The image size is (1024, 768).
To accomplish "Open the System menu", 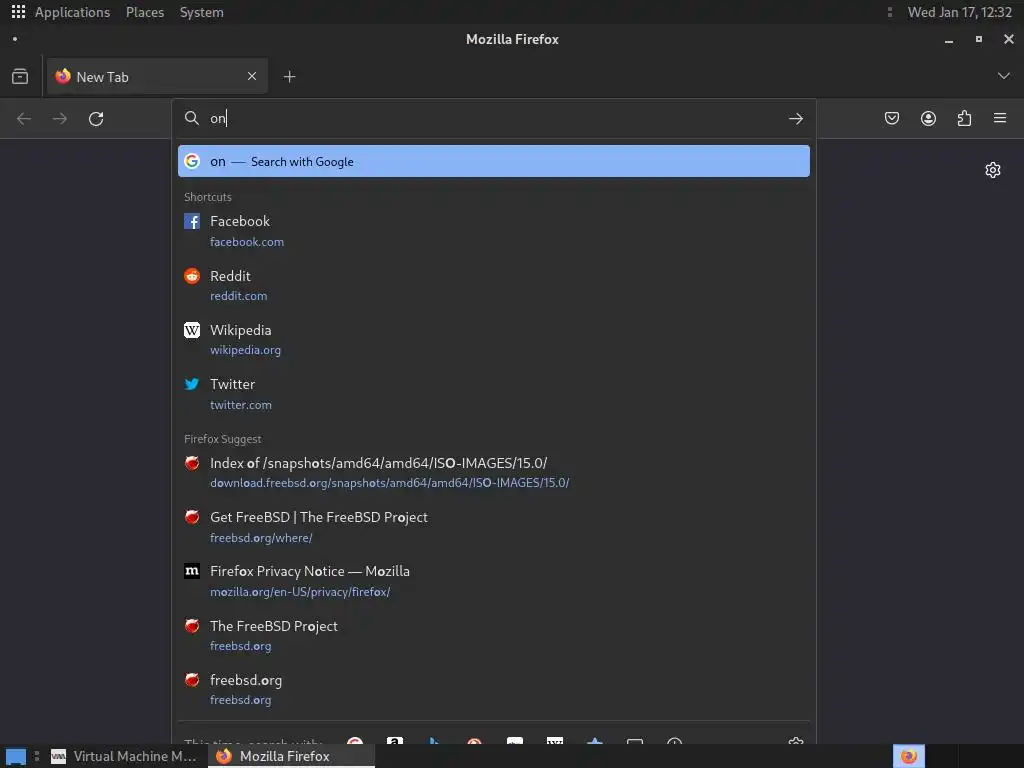I will point(201,12).
